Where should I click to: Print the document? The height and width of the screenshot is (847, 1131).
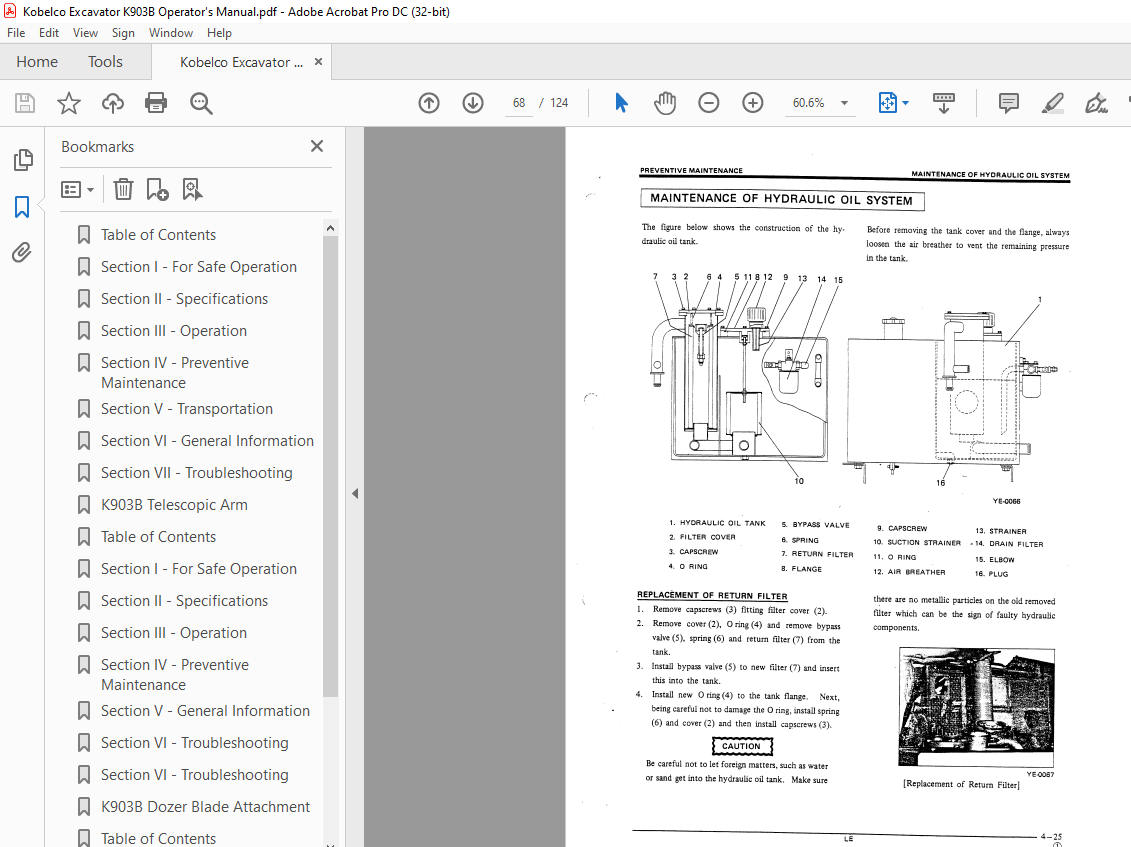[x=156, y=103]
